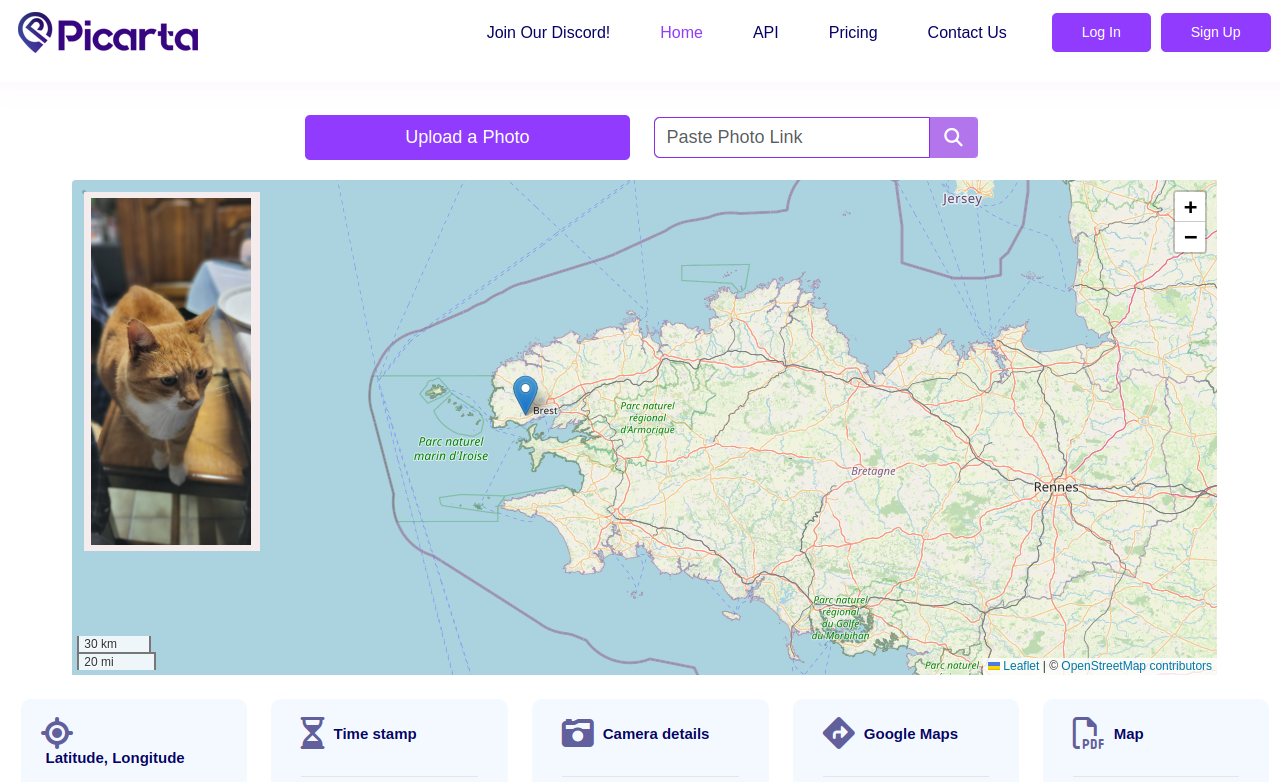Go to the API page
Viewport: 1280px width, 782px height.
[765, 32]
